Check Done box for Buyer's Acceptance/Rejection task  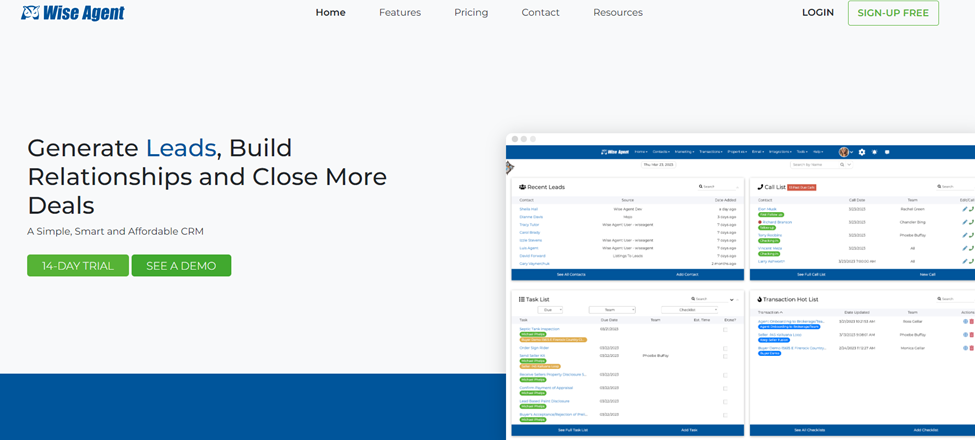click(x=725, y=415)
